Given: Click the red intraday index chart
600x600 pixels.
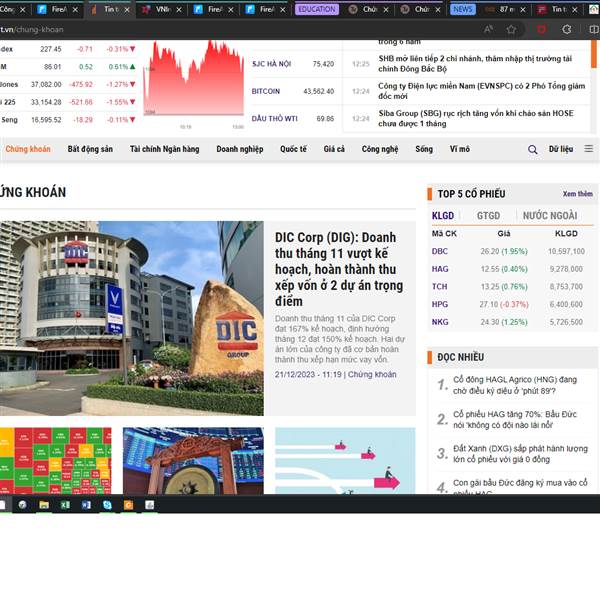Looking at the screenshot, I should (194, 78).
